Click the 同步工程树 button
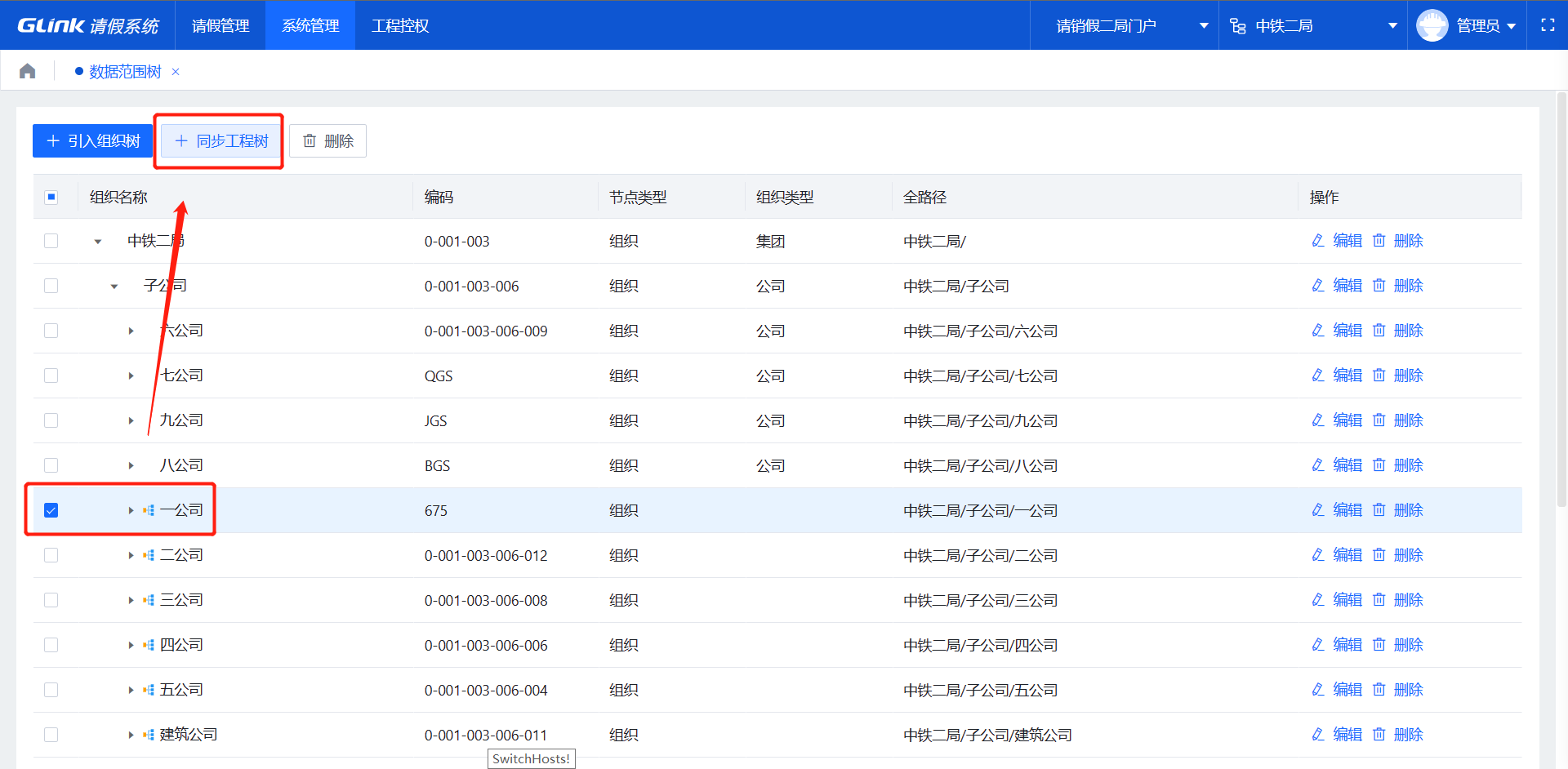This screenshot has height=769, width=1568. point(221,141)
